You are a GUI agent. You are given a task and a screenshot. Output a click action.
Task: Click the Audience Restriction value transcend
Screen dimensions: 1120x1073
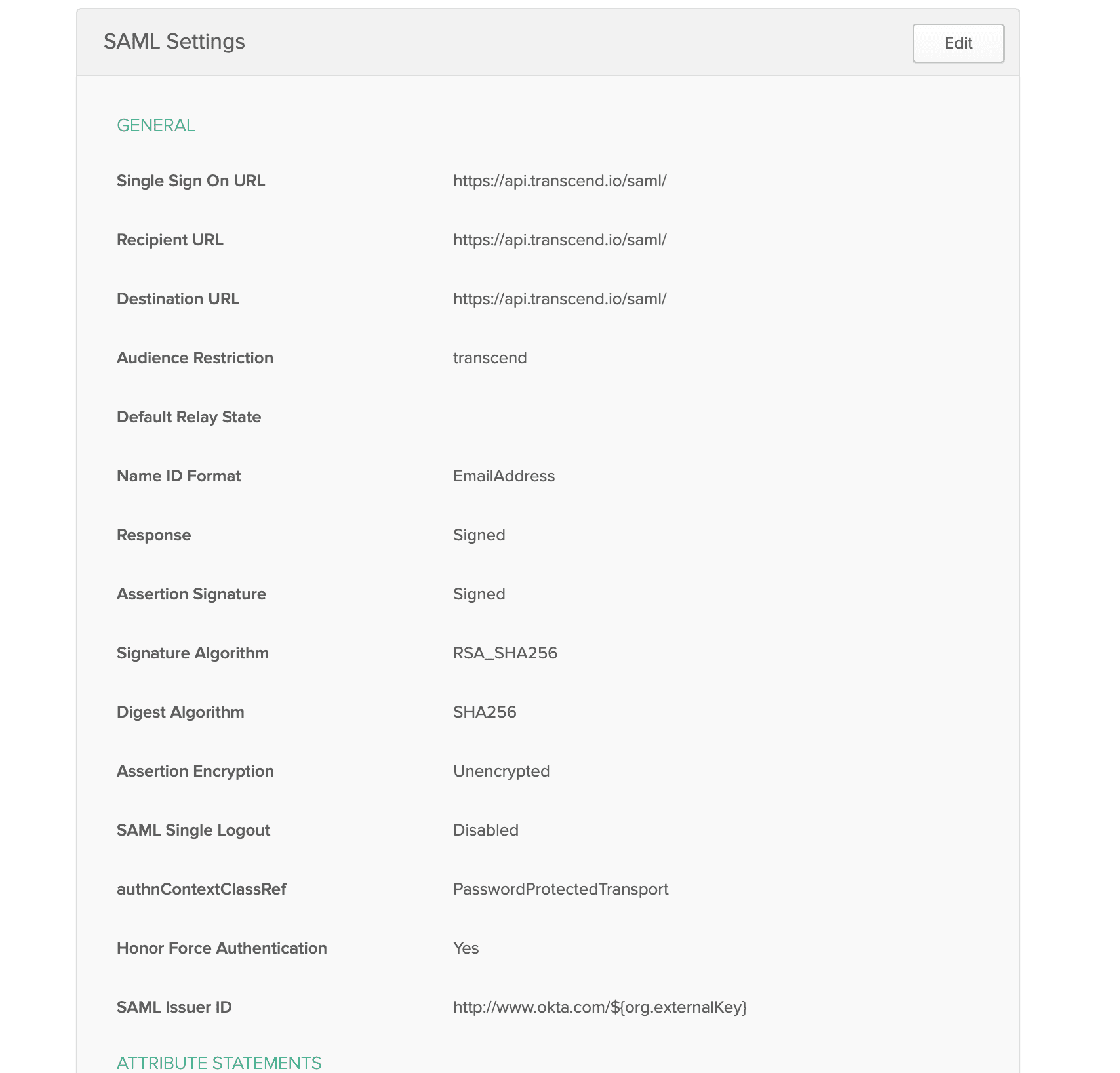point(490,358)
